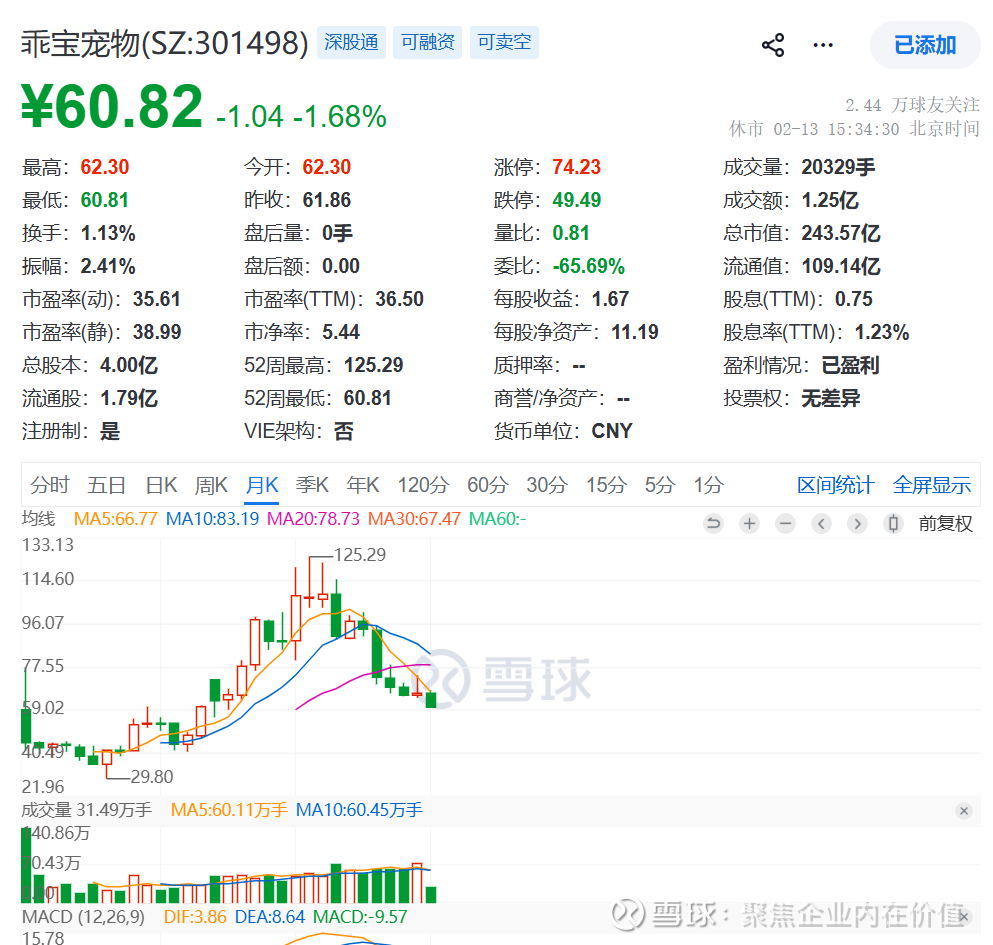Click the MA10:83.19 moving average label
This screenshot has height=945, width=993.
pyautogui.click(x=212, y=519)
